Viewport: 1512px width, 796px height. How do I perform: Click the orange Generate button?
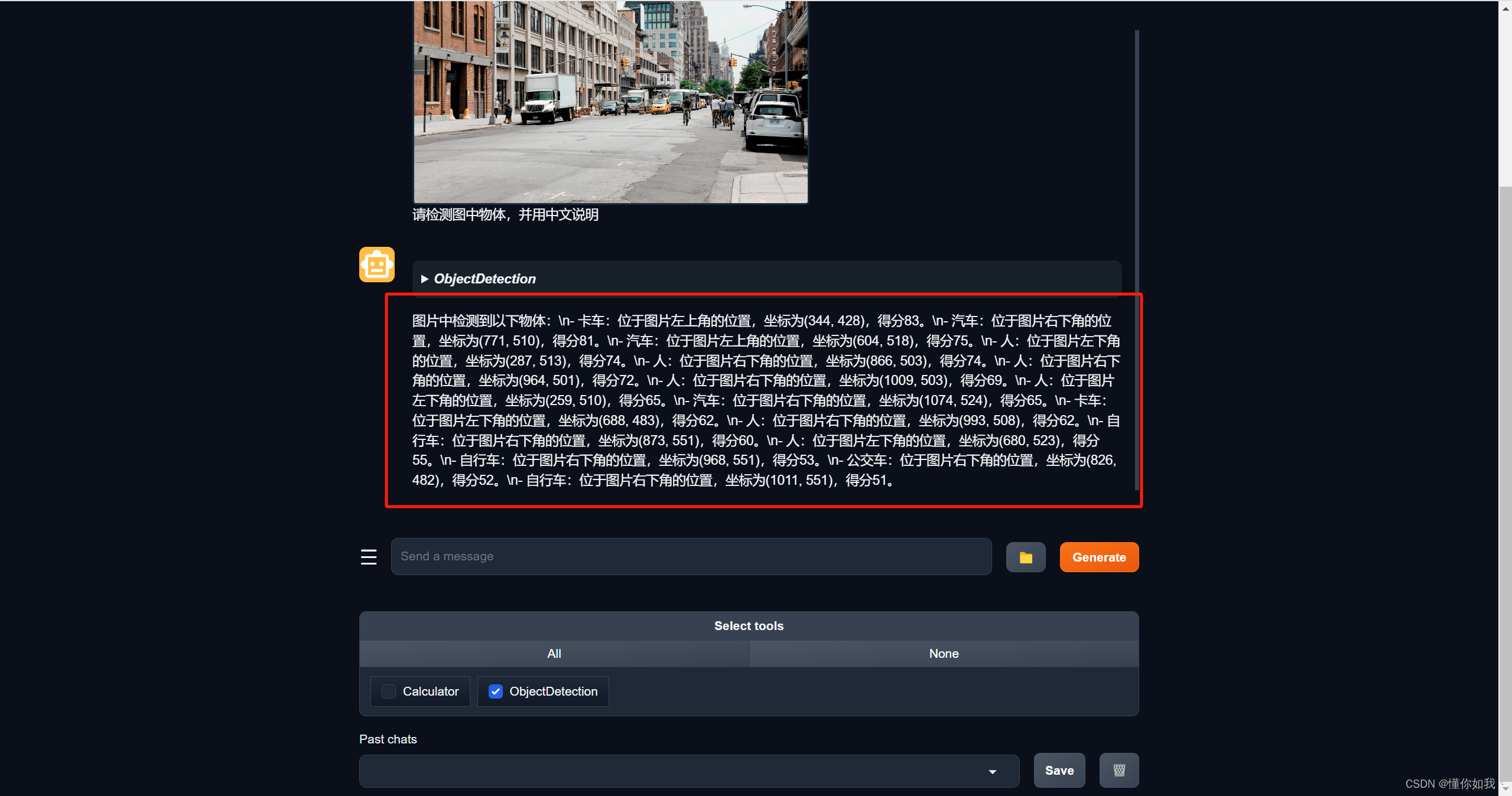coord(1099,557)
